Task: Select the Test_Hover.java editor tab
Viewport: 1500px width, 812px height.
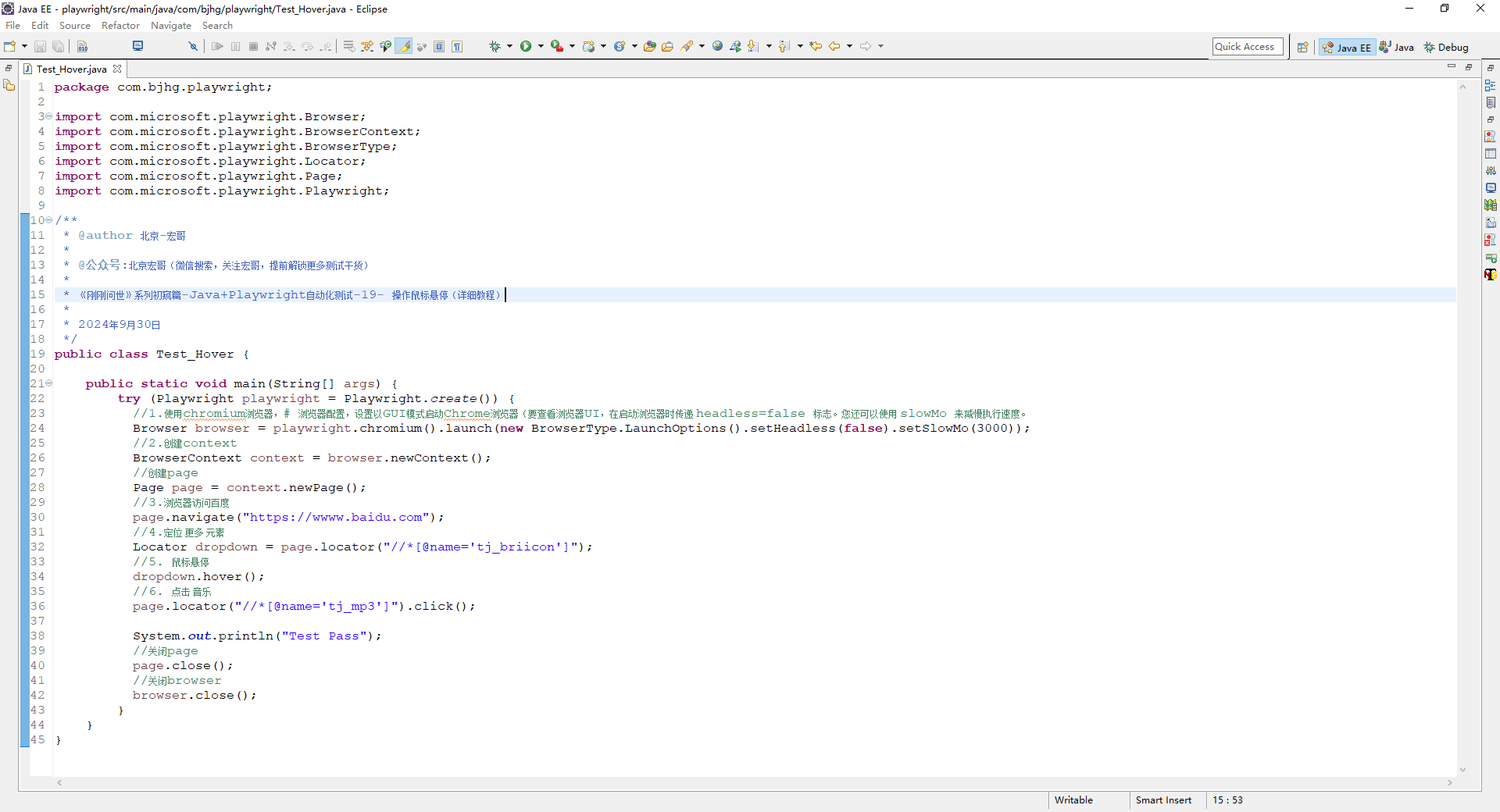Action: [71, 69]
